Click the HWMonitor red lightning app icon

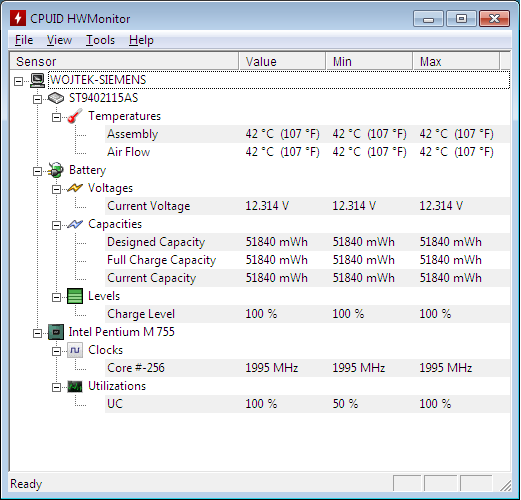[18, 18]
